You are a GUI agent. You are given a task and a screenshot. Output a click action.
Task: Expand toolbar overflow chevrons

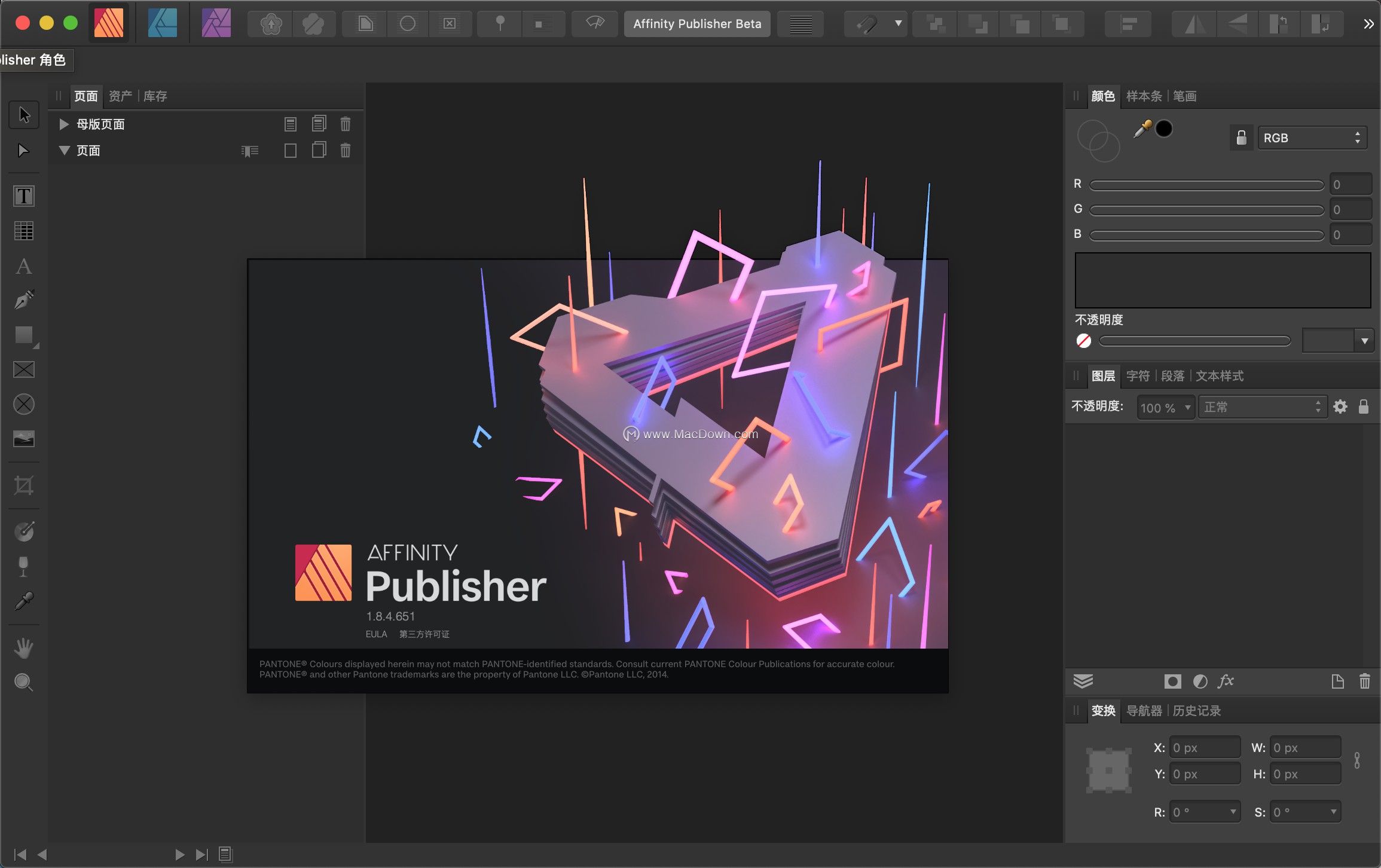coord(1368,24)
